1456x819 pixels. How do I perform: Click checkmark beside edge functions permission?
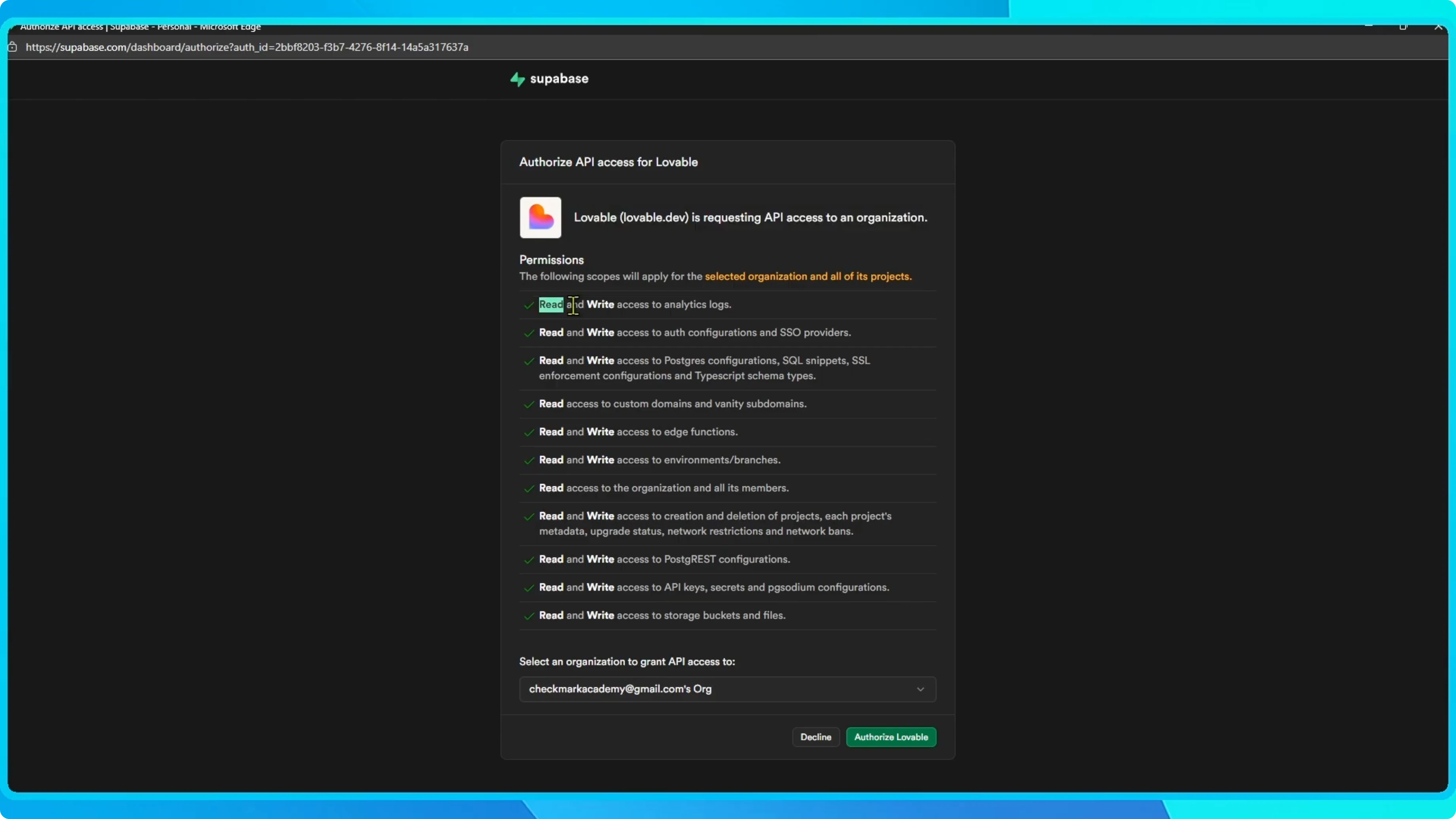pyautogui.click(x=529, y=432)
